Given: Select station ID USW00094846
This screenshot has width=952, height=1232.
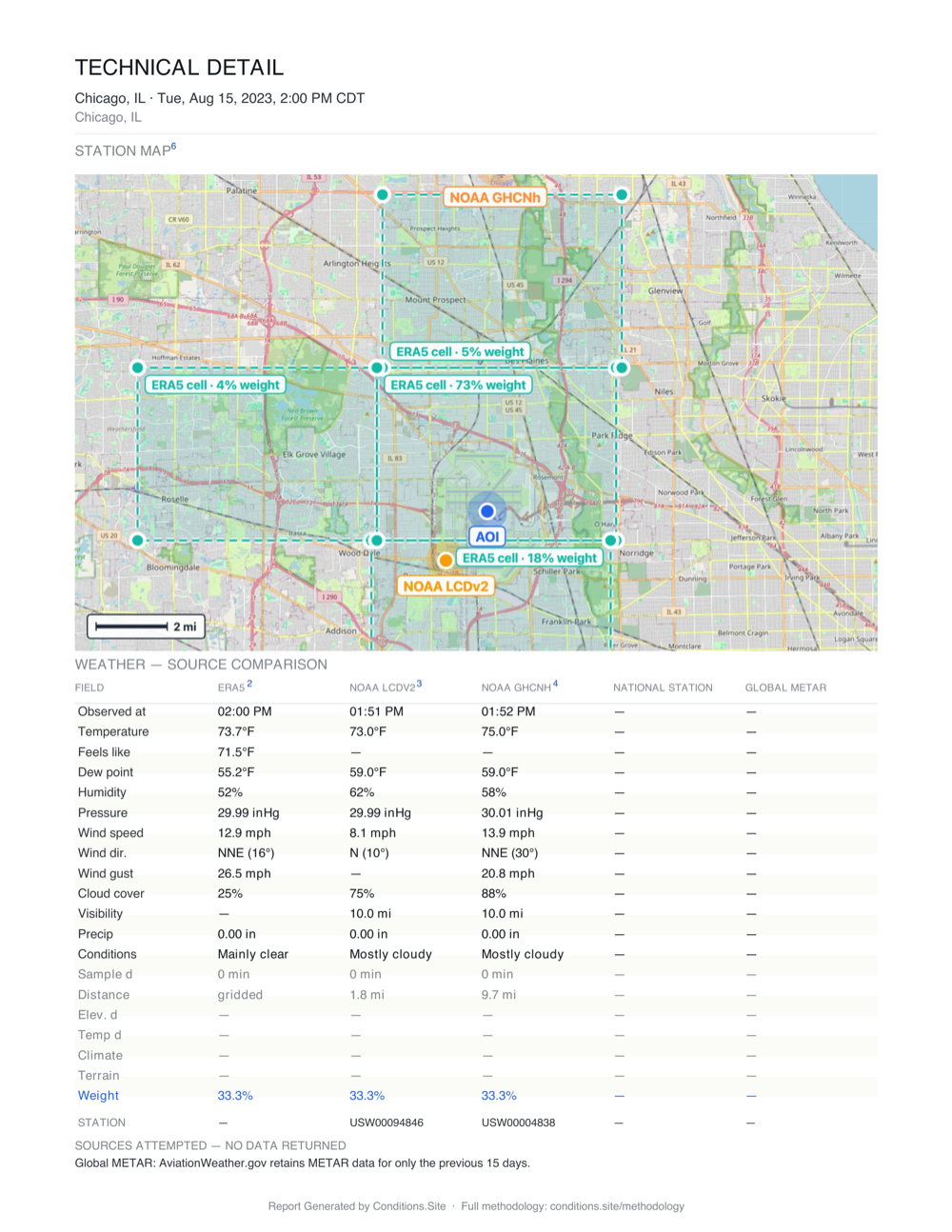Looking at the screenshot, I should 387,1123.
